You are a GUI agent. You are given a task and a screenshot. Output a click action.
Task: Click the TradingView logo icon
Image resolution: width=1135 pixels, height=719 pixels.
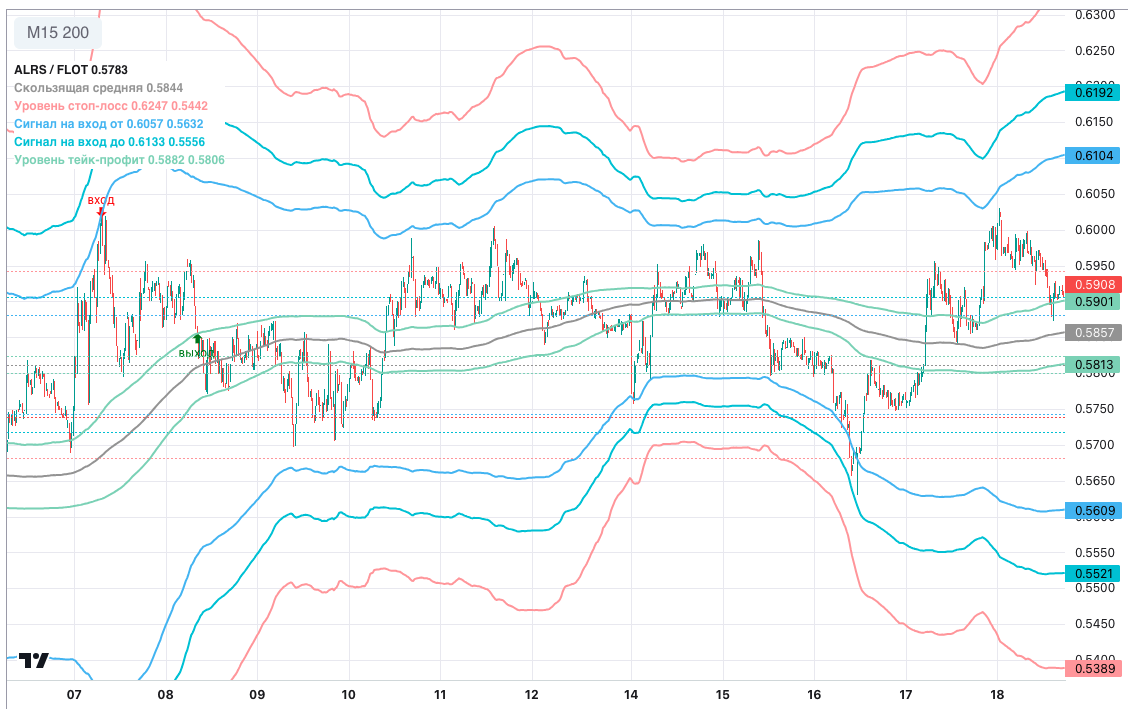(x=34, y=660)
